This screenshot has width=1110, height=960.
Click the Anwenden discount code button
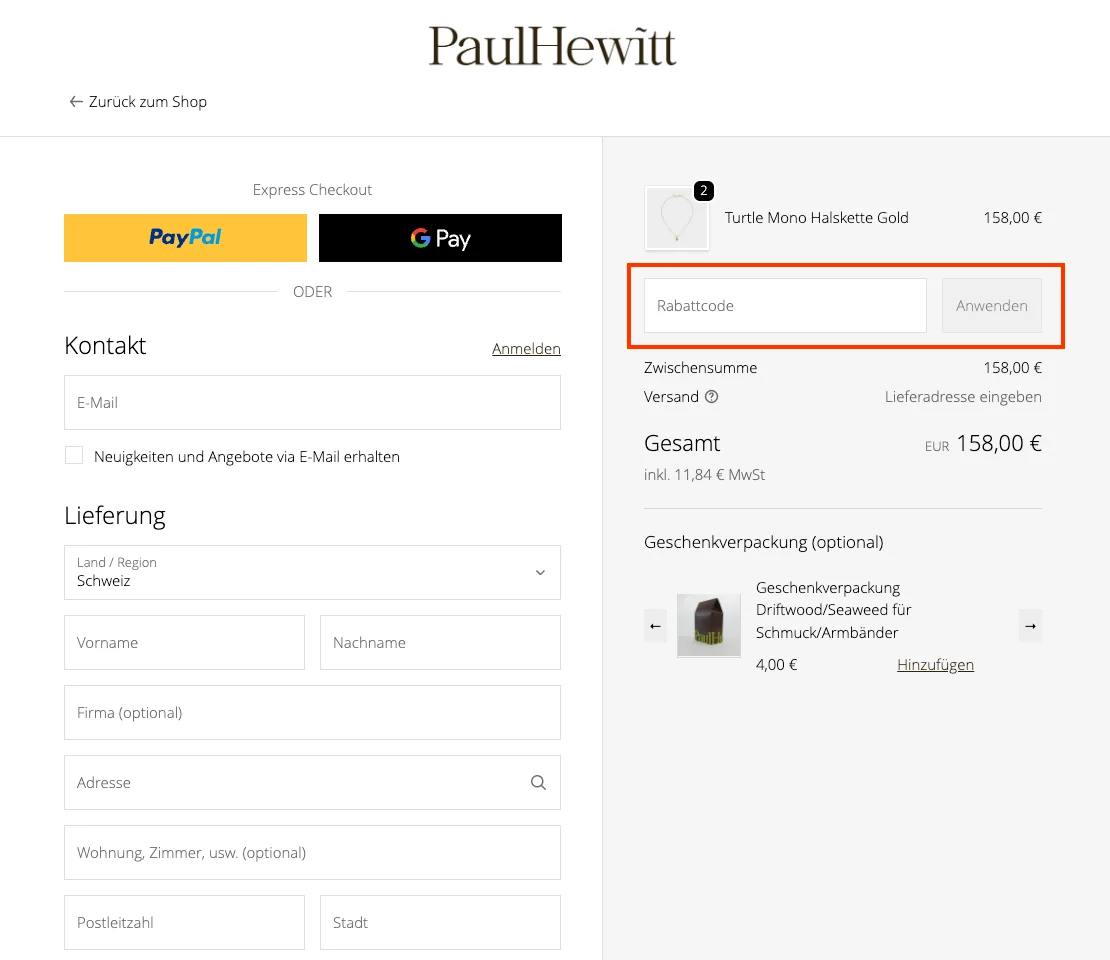click(x=991, y=306)
